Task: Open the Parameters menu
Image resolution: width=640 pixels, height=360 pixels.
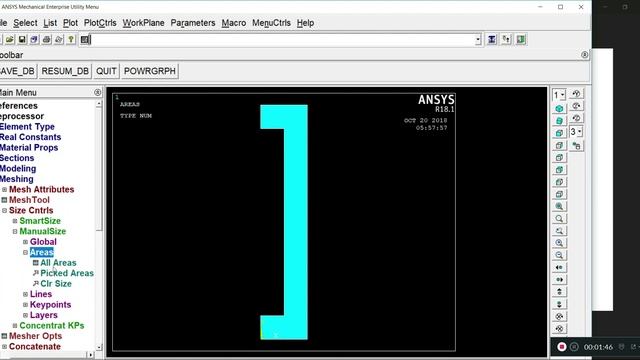Action: coord(193,23)
